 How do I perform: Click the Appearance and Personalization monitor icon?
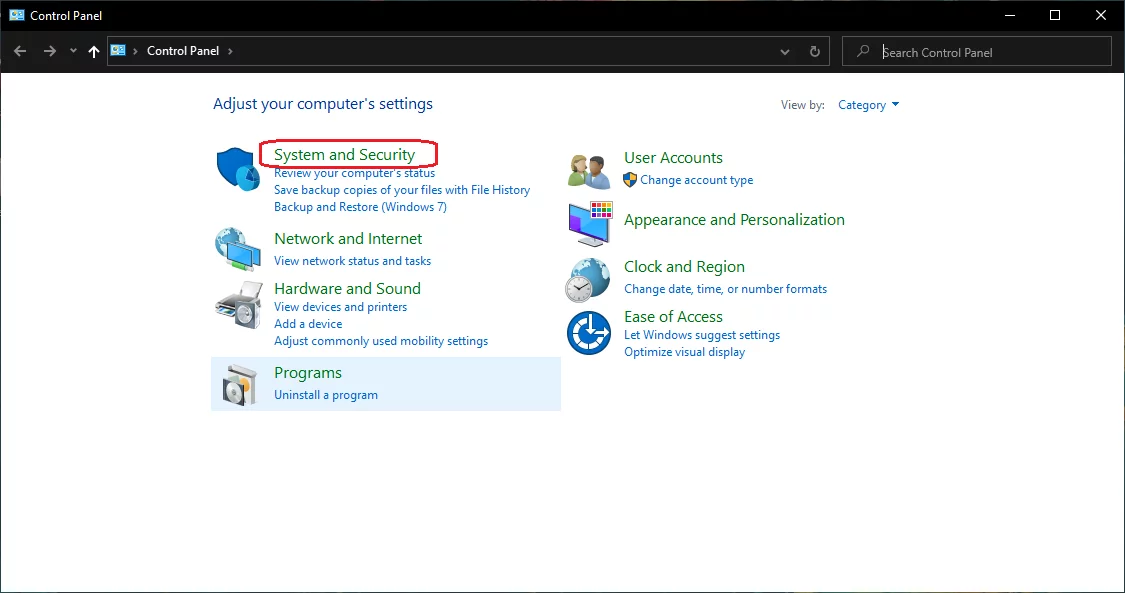pos(590,224)
